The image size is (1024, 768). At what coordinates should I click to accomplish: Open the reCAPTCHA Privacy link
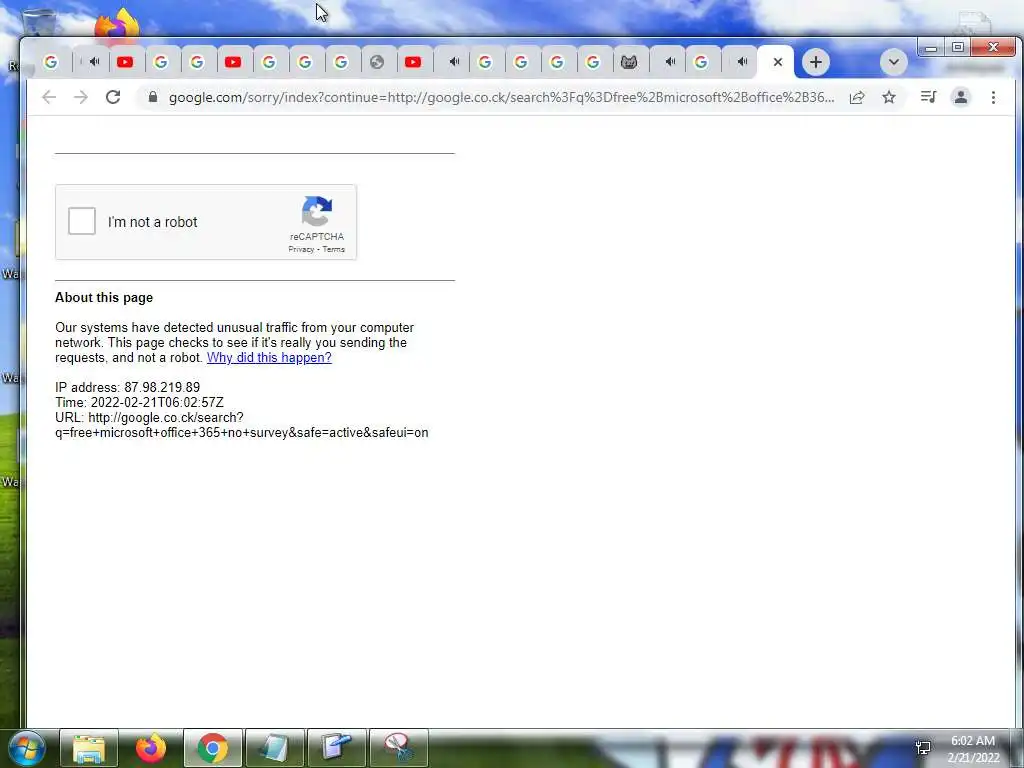pyautogui.click(x=301, y=249)
